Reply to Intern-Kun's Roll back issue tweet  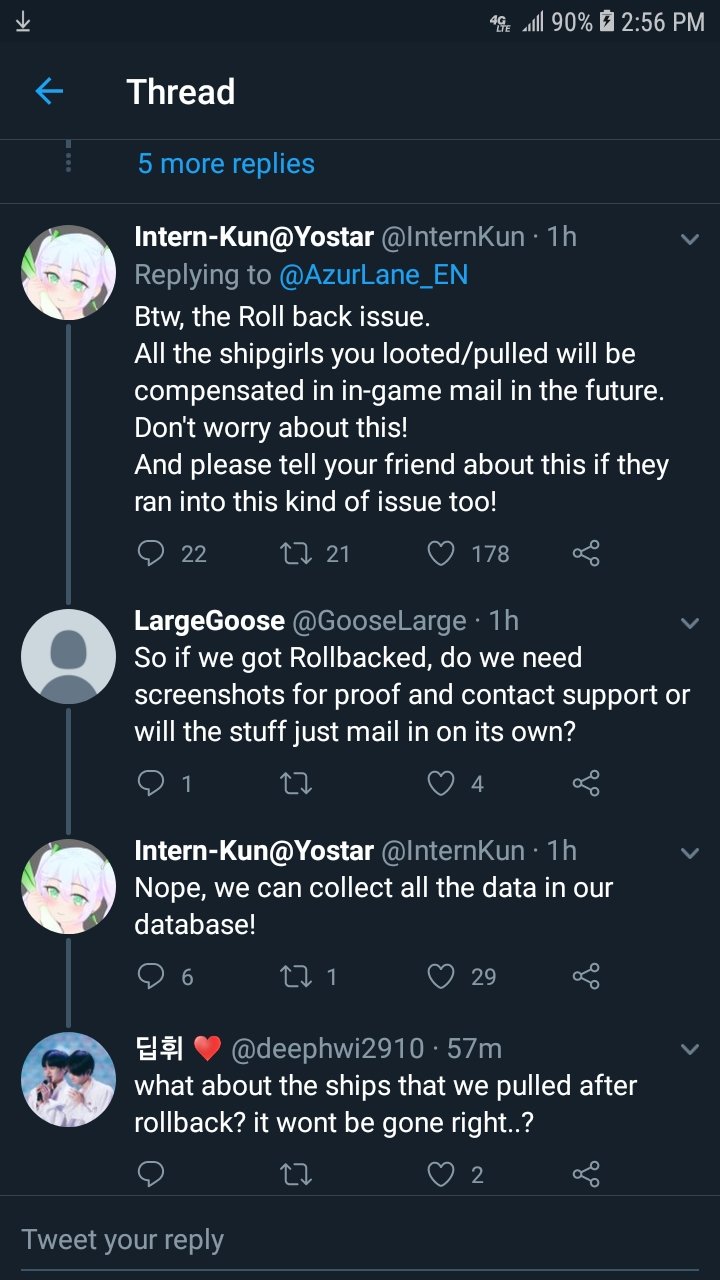tap(151, 553)
